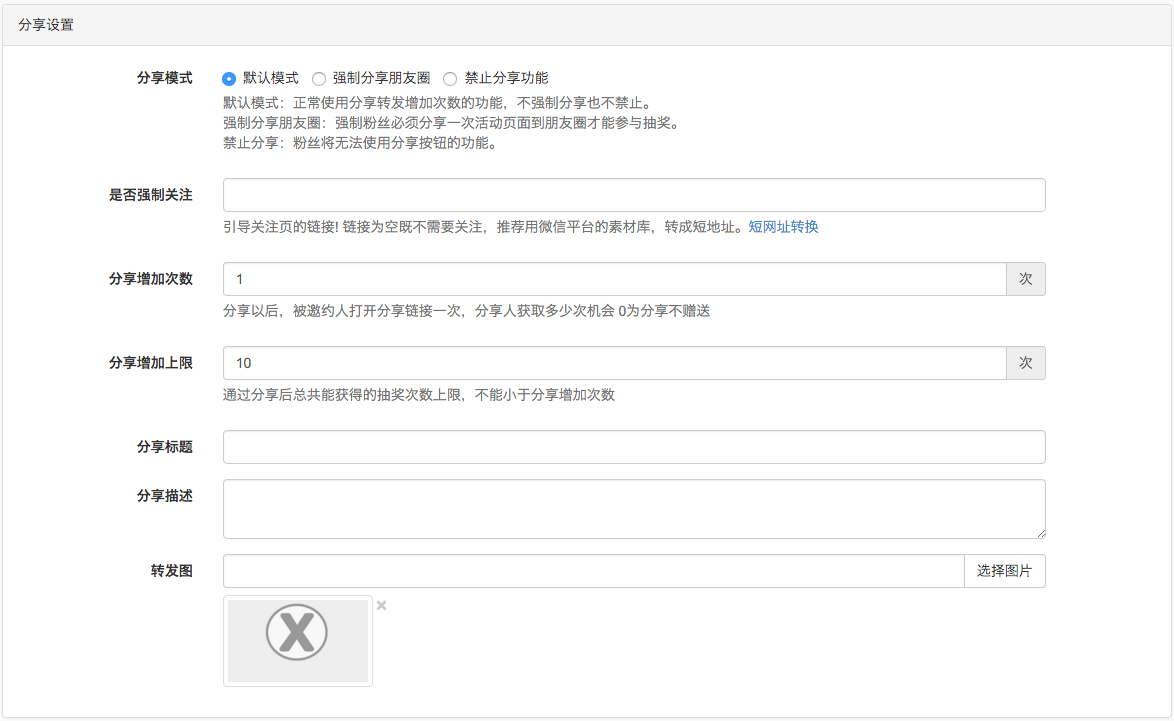Click the 分享增加上限 label
The width and height of the screenshot is (1174, 721).
click(150, 362)
